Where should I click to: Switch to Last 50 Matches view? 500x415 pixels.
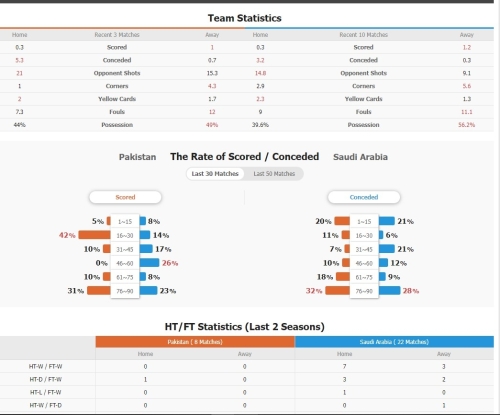[x=274, y=174]
